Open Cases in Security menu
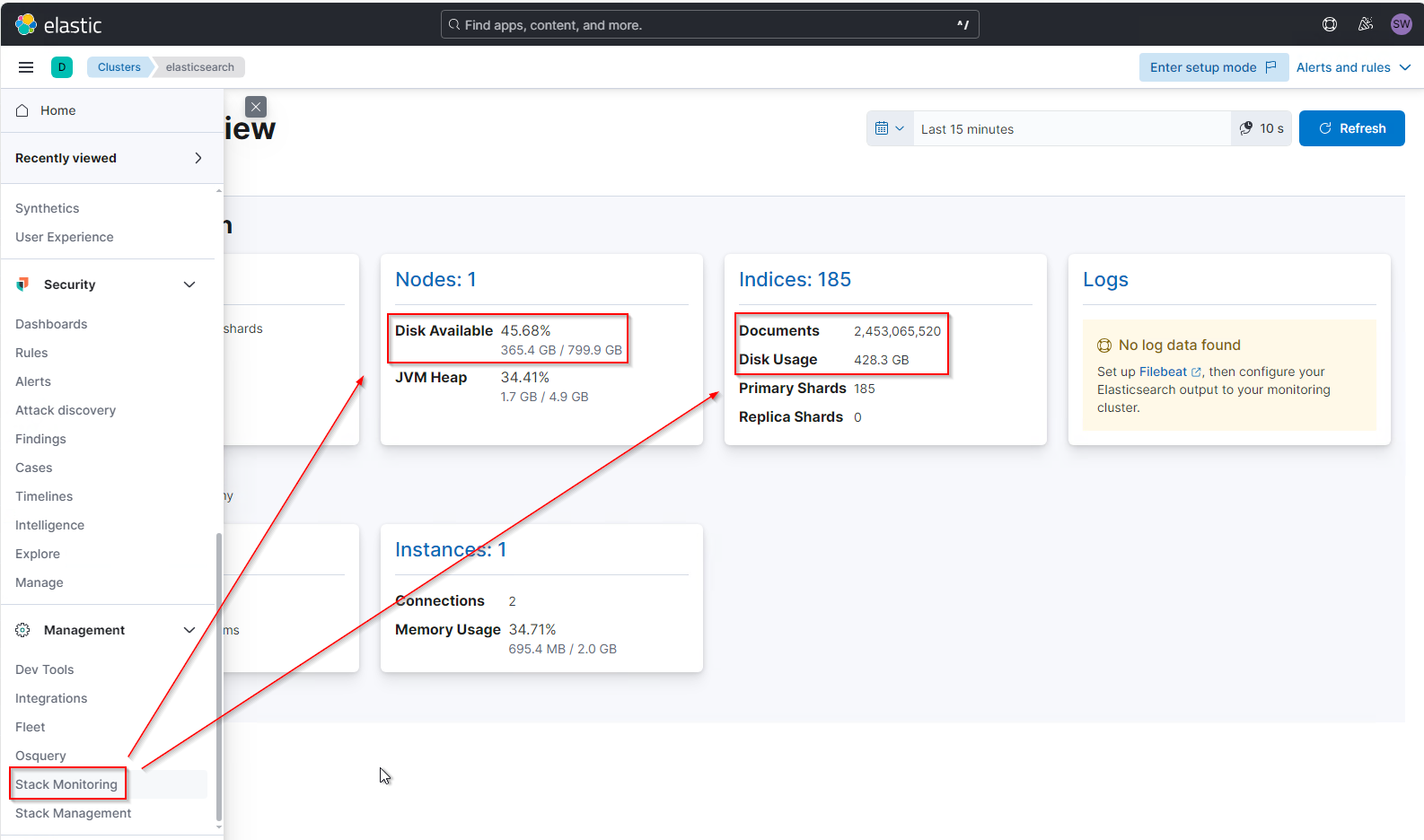Viewport: 1424px width, 840px height. (34, 468)
